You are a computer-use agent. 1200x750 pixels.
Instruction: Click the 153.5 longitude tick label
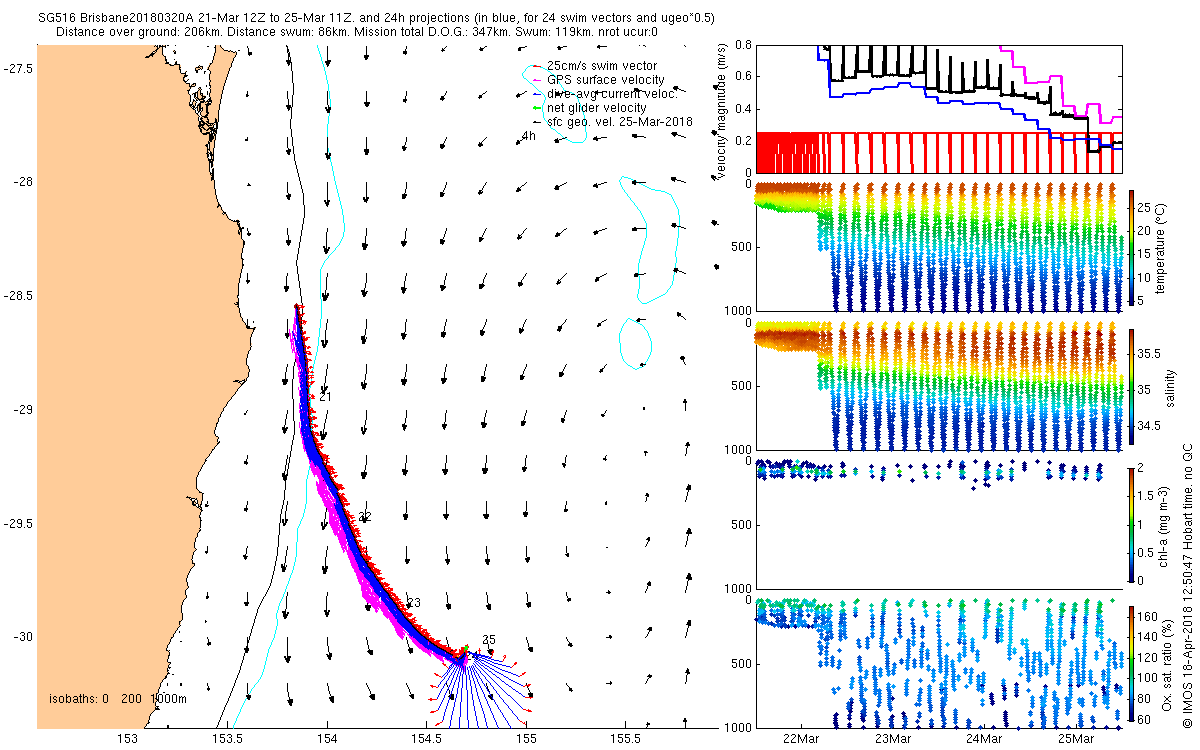[229, 739]
